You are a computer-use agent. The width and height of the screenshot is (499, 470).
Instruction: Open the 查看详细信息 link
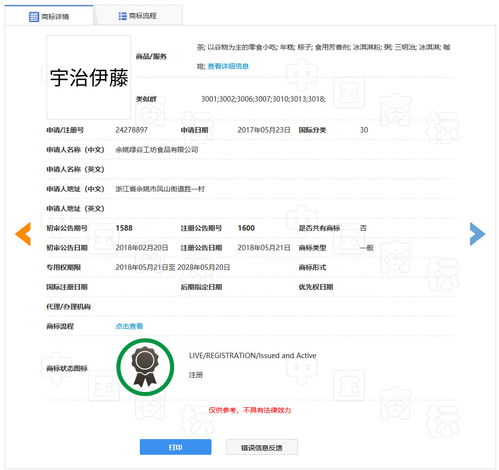pyautogui.click(x=228, y=66)
